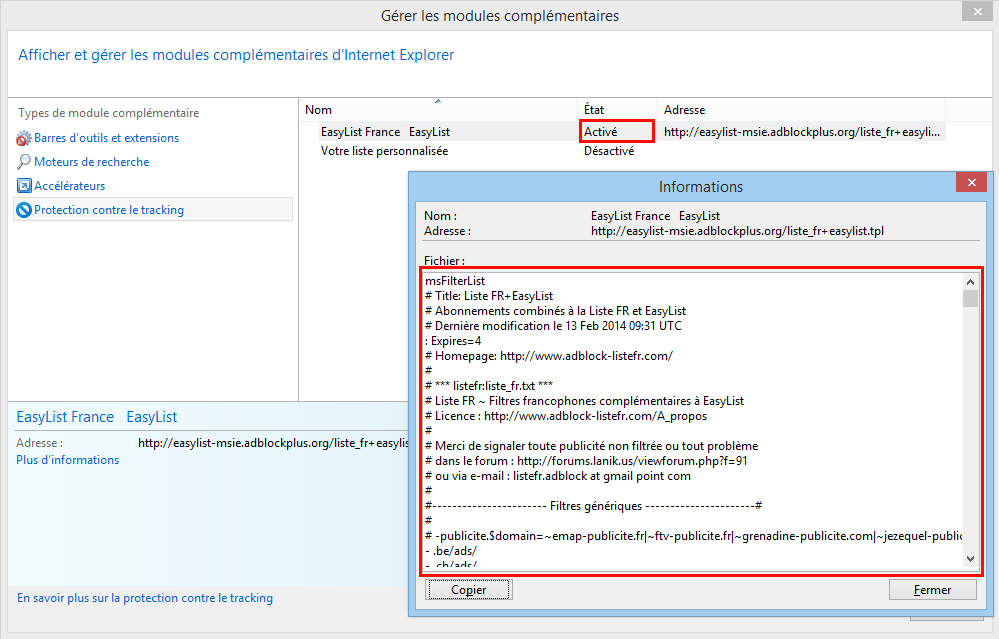Click the Adresse URL in Informations dialog
The height and width of the screenshot is (639, 999).
[737, 231]
